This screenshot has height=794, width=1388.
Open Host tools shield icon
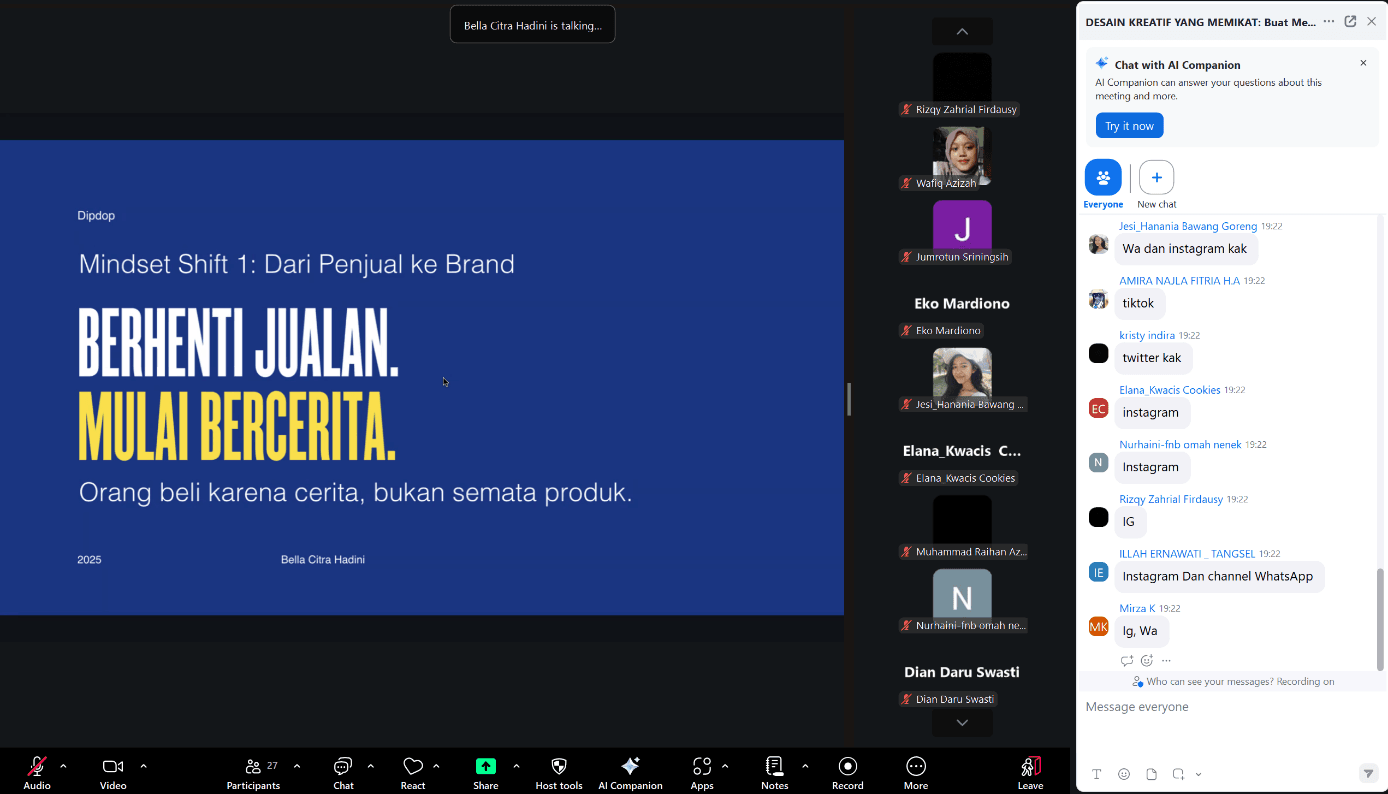(x=559, y=767)
